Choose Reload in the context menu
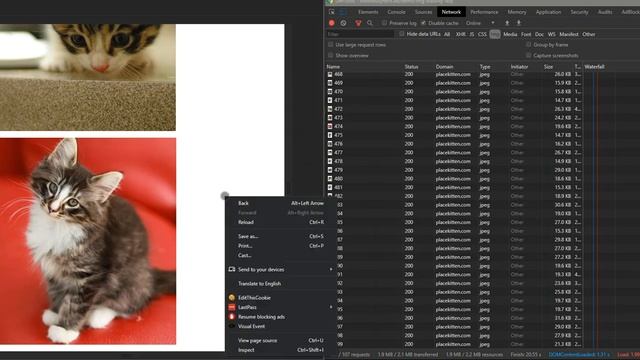 pyautogui.click(x=281, y=222)
